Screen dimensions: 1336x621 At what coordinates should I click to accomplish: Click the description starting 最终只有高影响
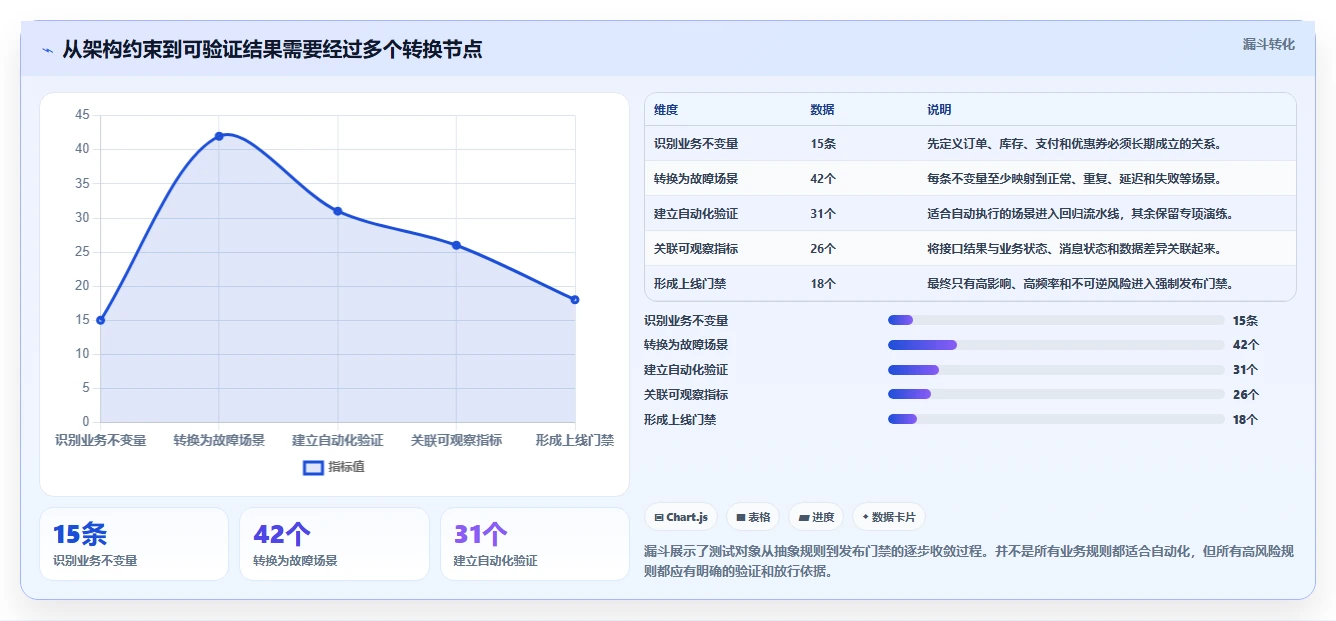click(1080, 284)
